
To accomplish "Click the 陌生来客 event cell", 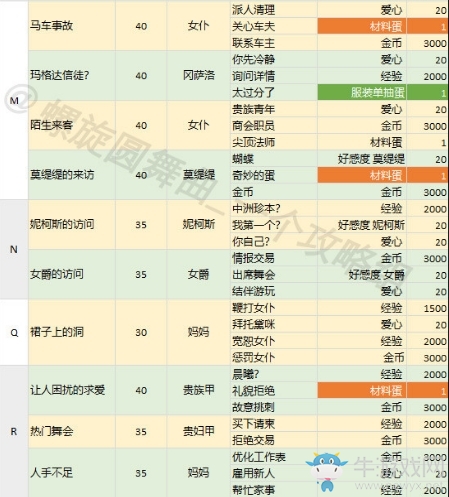I will click(x=72, y=125).
